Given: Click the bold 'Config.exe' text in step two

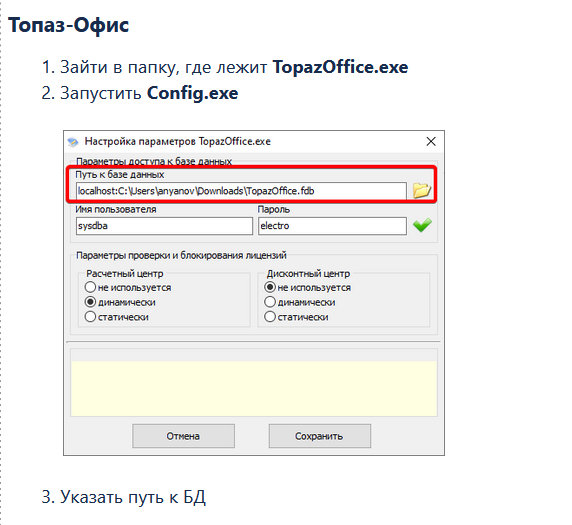Looking at the screenshot, I should coord(193,93).
